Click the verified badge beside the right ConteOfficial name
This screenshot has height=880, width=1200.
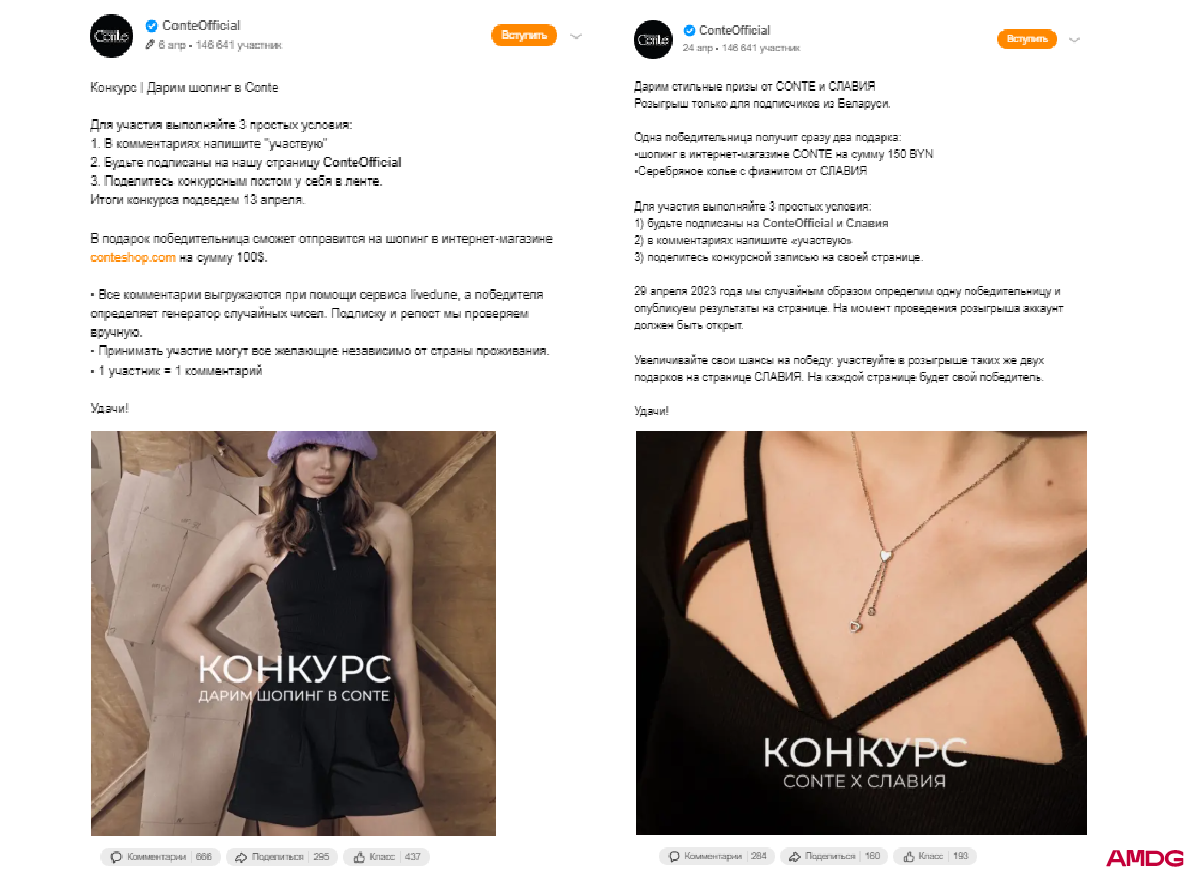click(689, 30)
